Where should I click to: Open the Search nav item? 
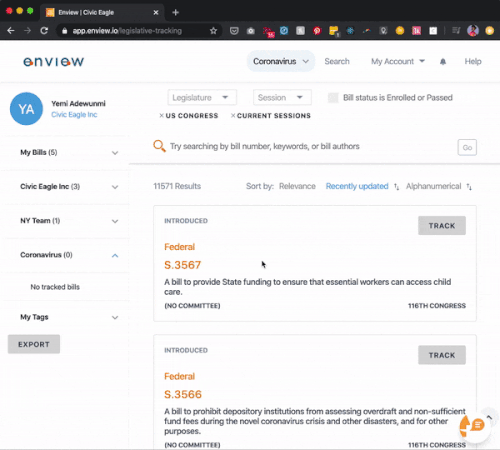tap(337, 61)
